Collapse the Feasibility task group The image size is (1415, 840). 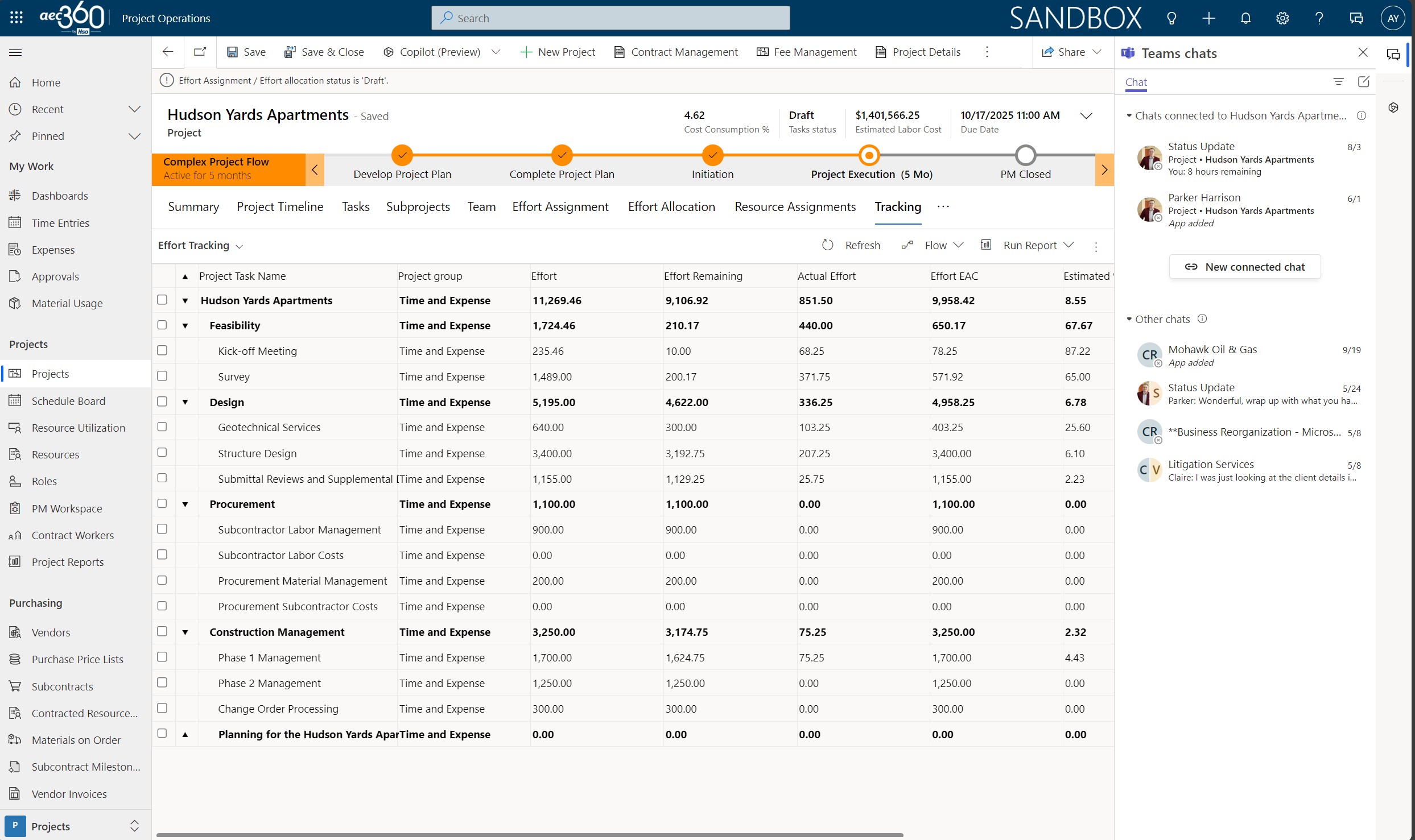coord(185,326)
